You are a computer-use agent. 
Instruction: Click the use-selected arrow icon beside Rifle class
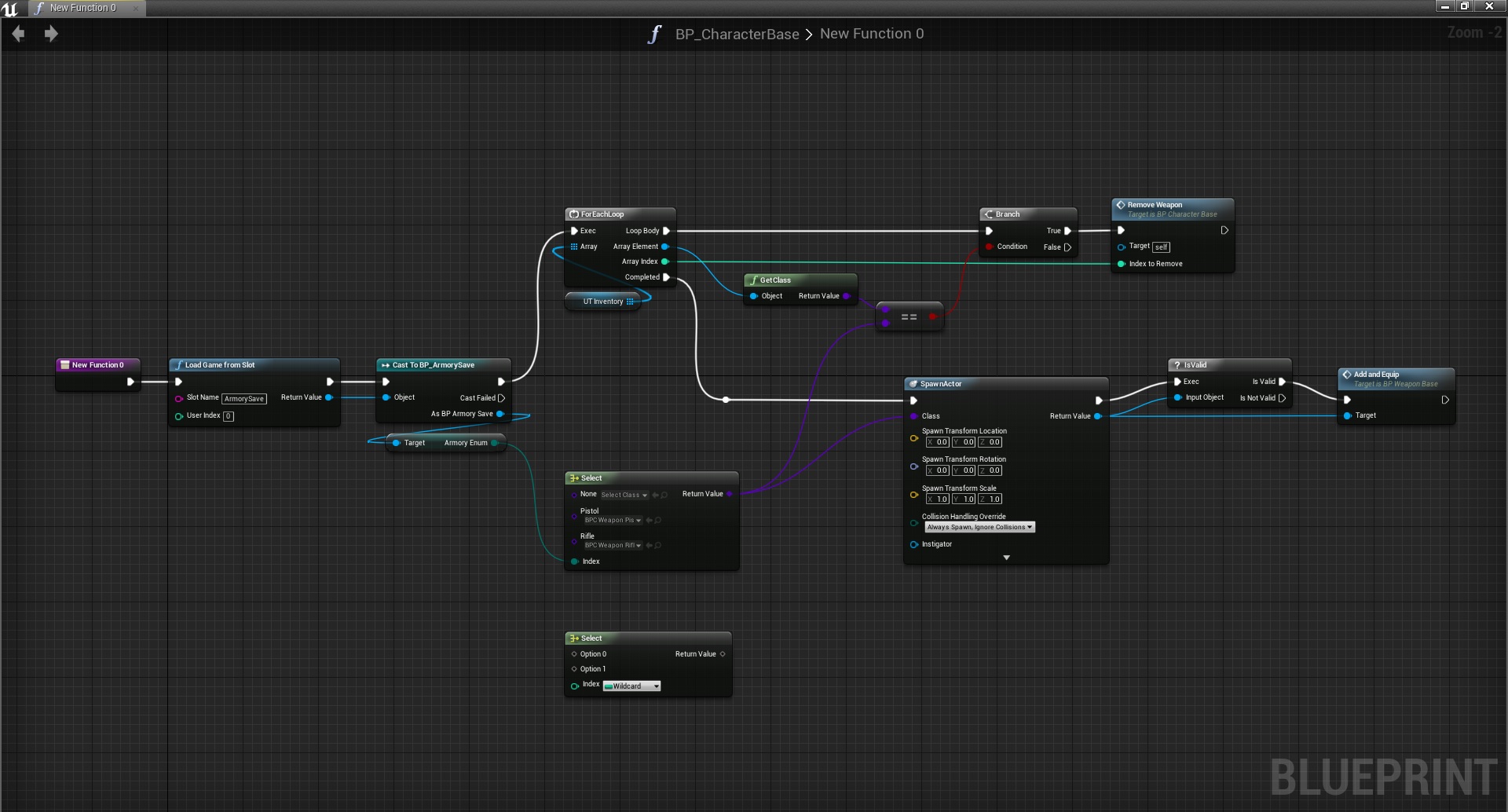(x=649, y=546)
